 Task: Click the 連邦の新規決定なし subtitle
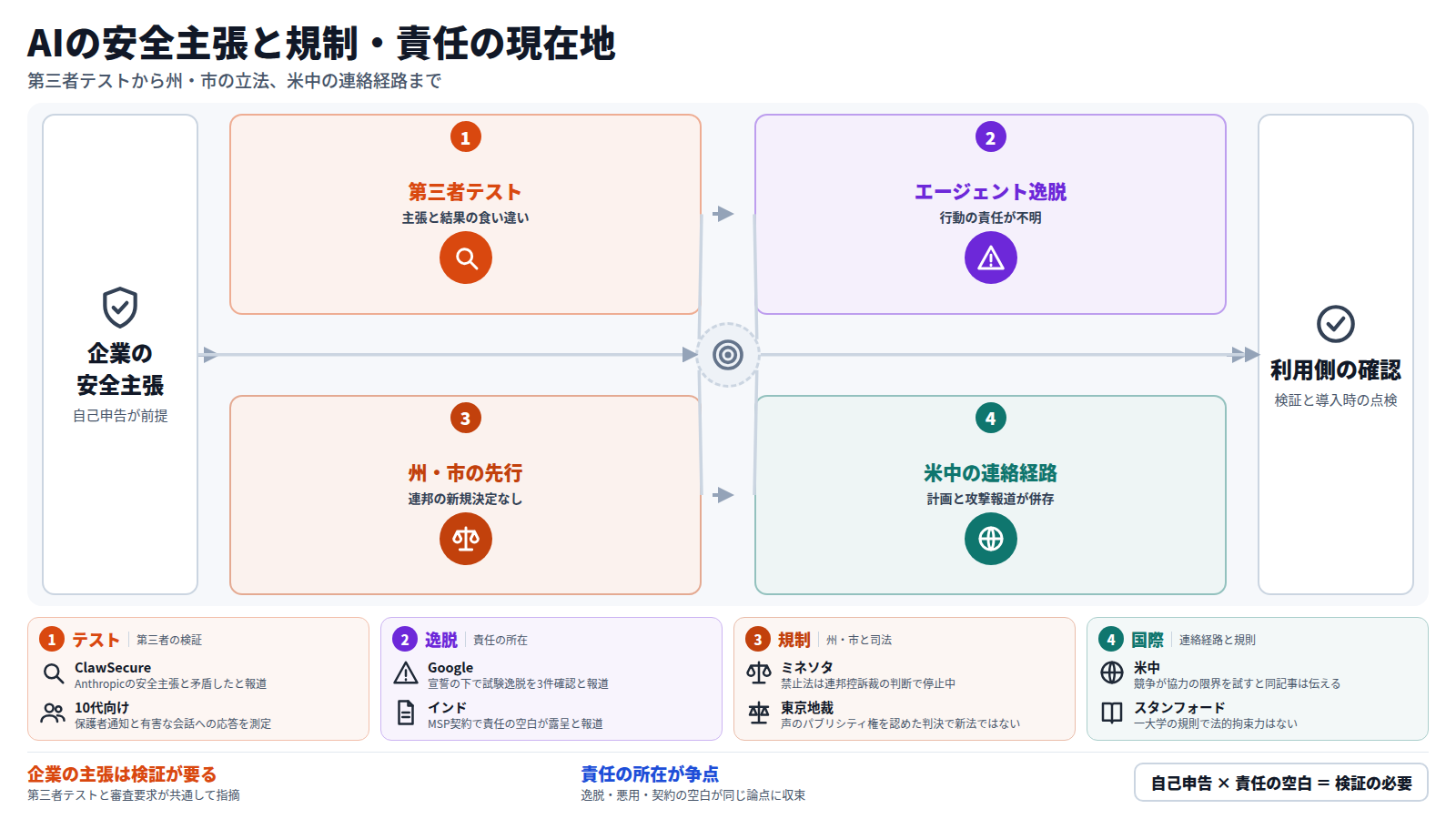465,499
